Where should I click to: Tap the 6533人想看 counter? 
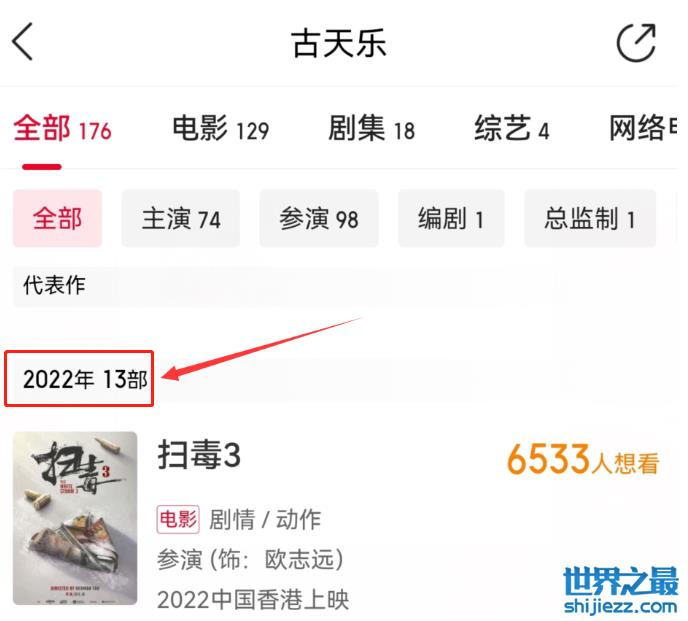(583, 459)
